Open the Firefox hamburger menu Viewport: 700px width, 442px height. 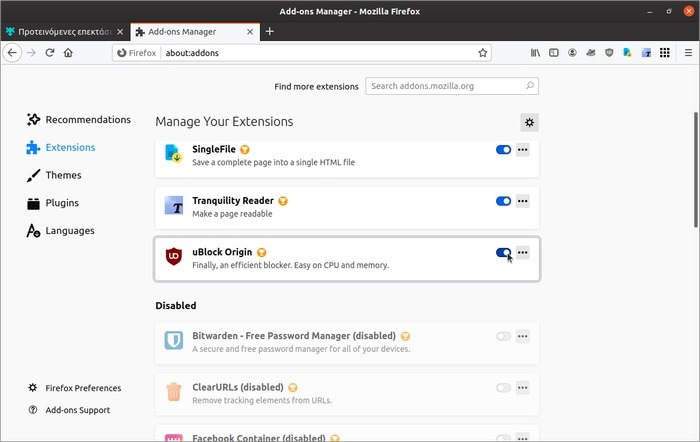pyautogui.click(x=688, y=53)
